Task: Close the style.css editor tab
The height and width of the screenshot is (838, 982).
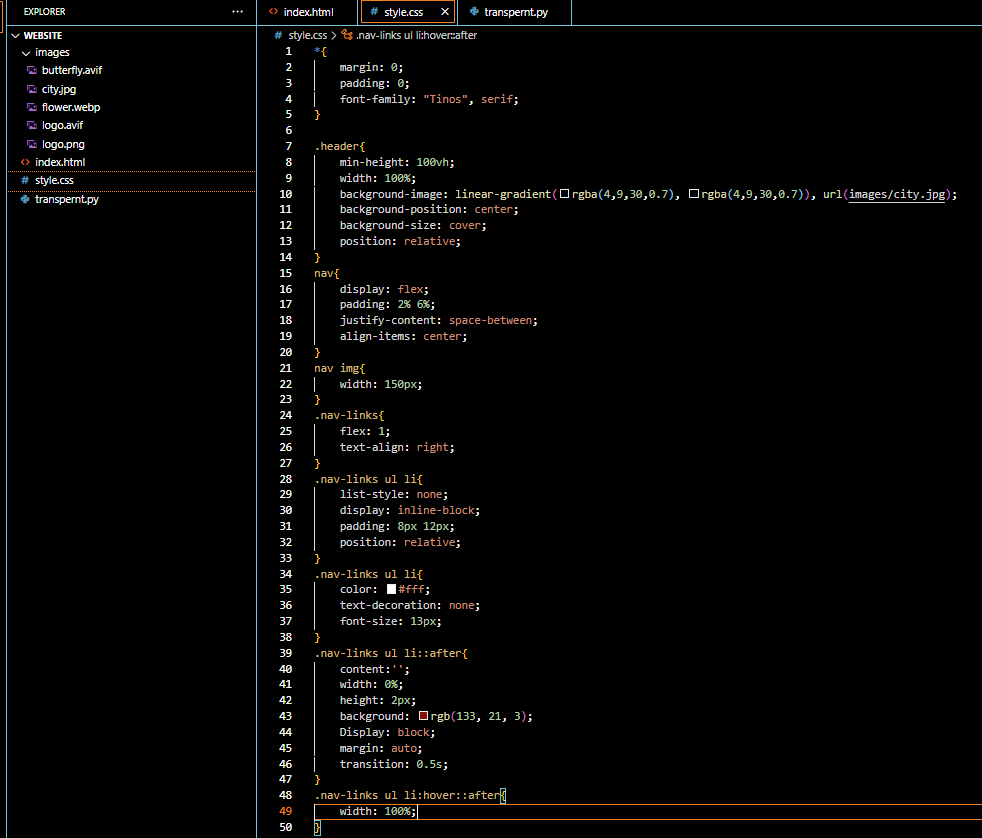Action: [444, 13]
